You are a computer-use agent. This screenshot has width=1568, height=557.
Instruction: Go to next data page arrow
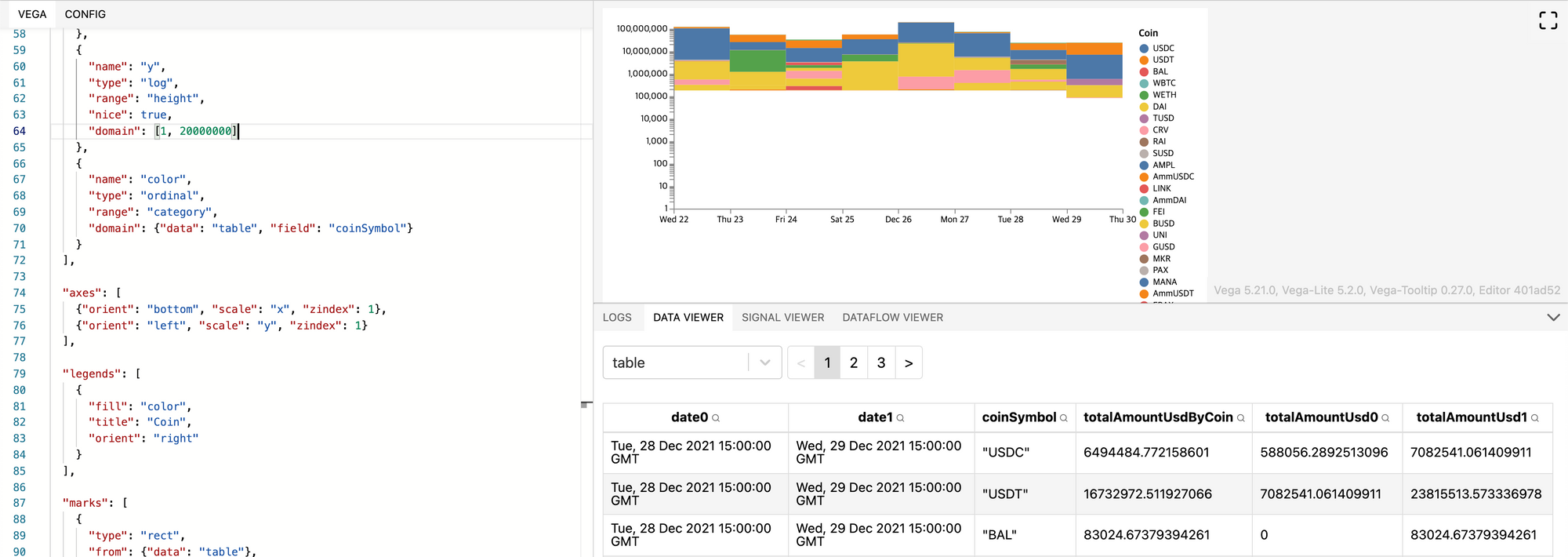click(x=908, y=362)
